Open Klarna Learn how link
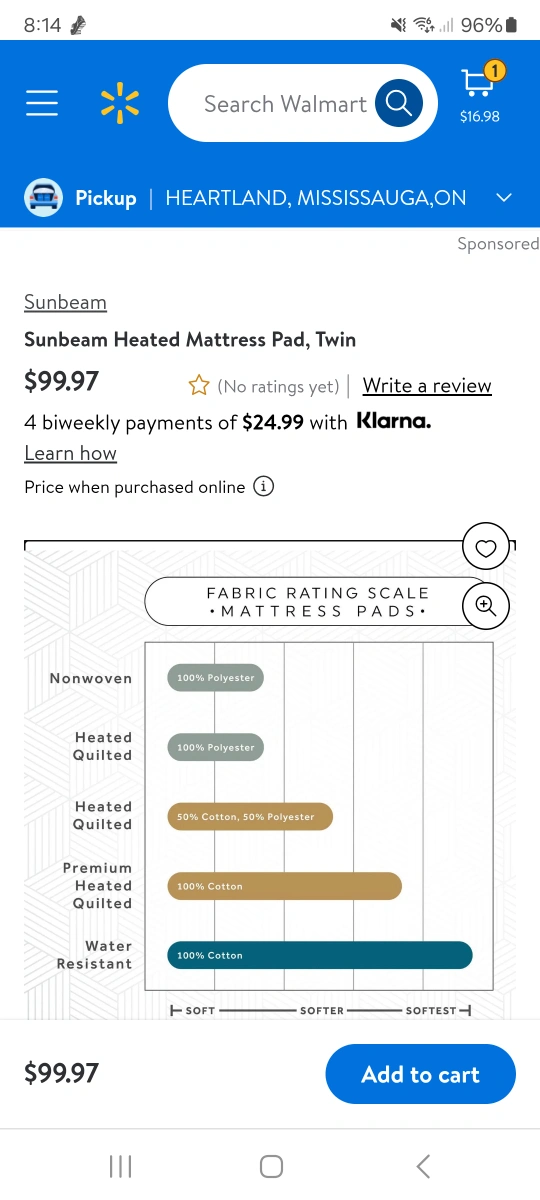Image resolution: width=540 pixels, height=1200 pixels. coord(70,453)
